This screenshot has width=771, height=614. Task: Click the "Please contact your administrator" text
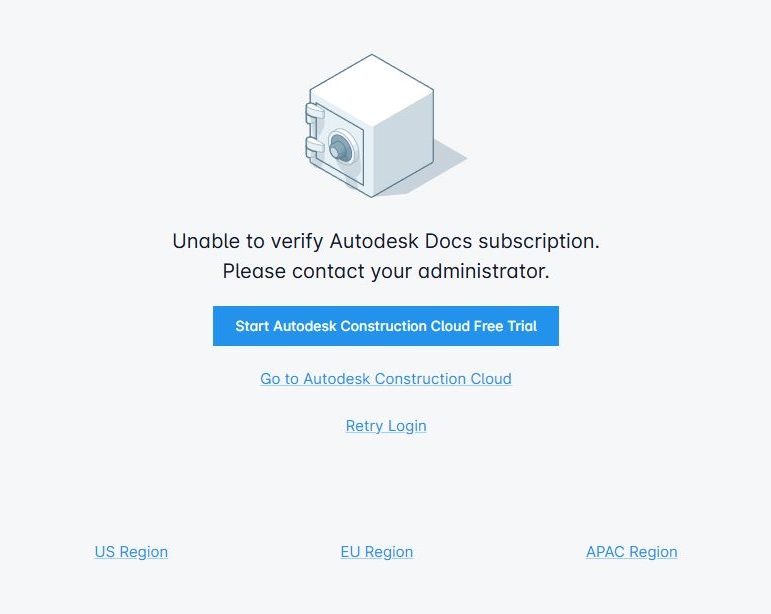click(x=386, y=271)
